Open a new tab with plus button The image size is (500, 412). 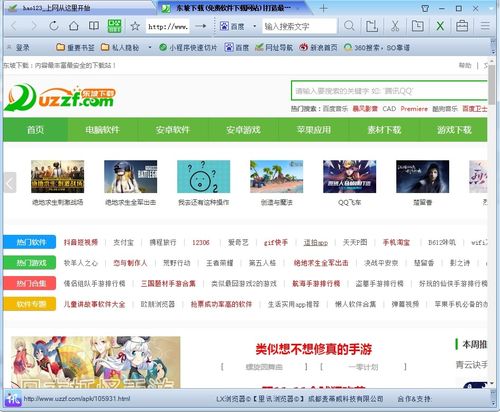(323, 8)
